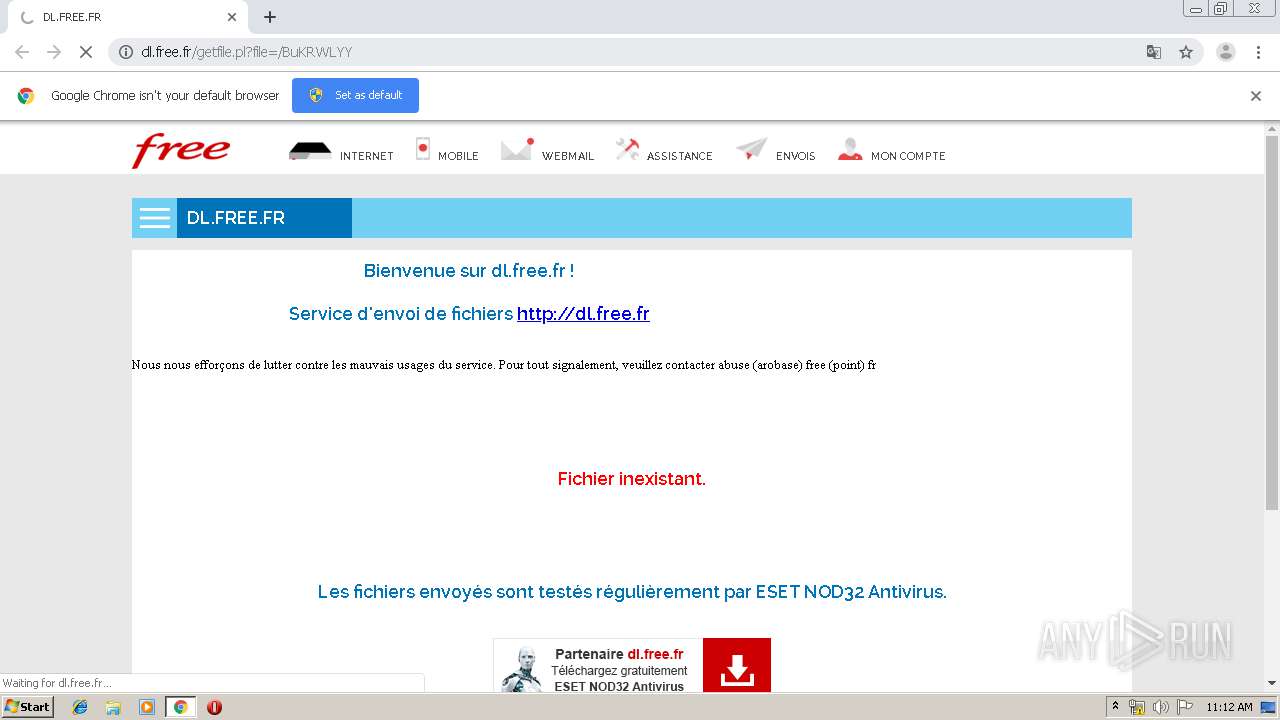Screen dimensions: 1280x720
Task: Go back to previous page
Action: pos(22,52)
